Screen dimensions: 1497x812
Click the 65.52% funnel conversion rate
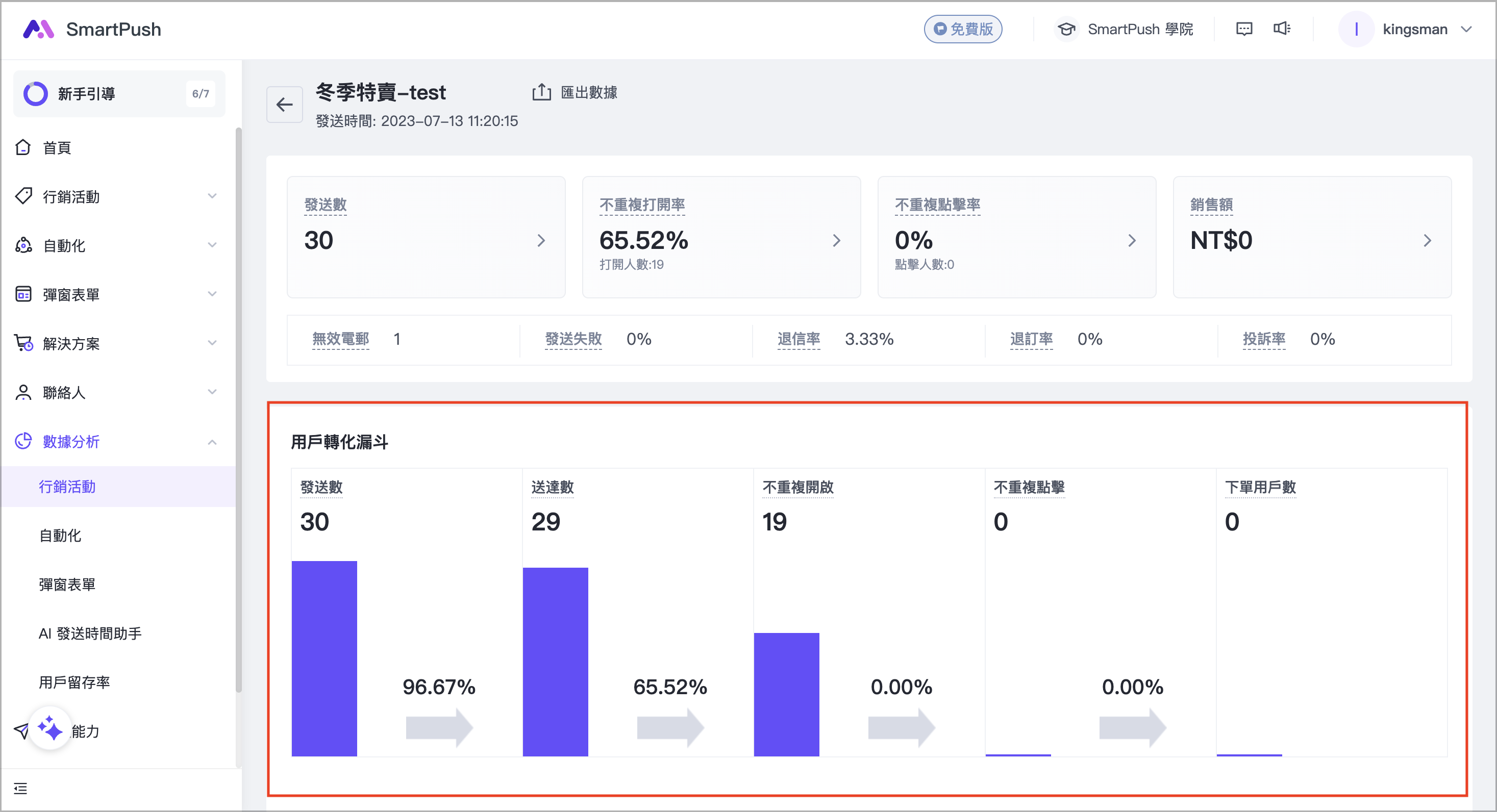click(670, 687)
